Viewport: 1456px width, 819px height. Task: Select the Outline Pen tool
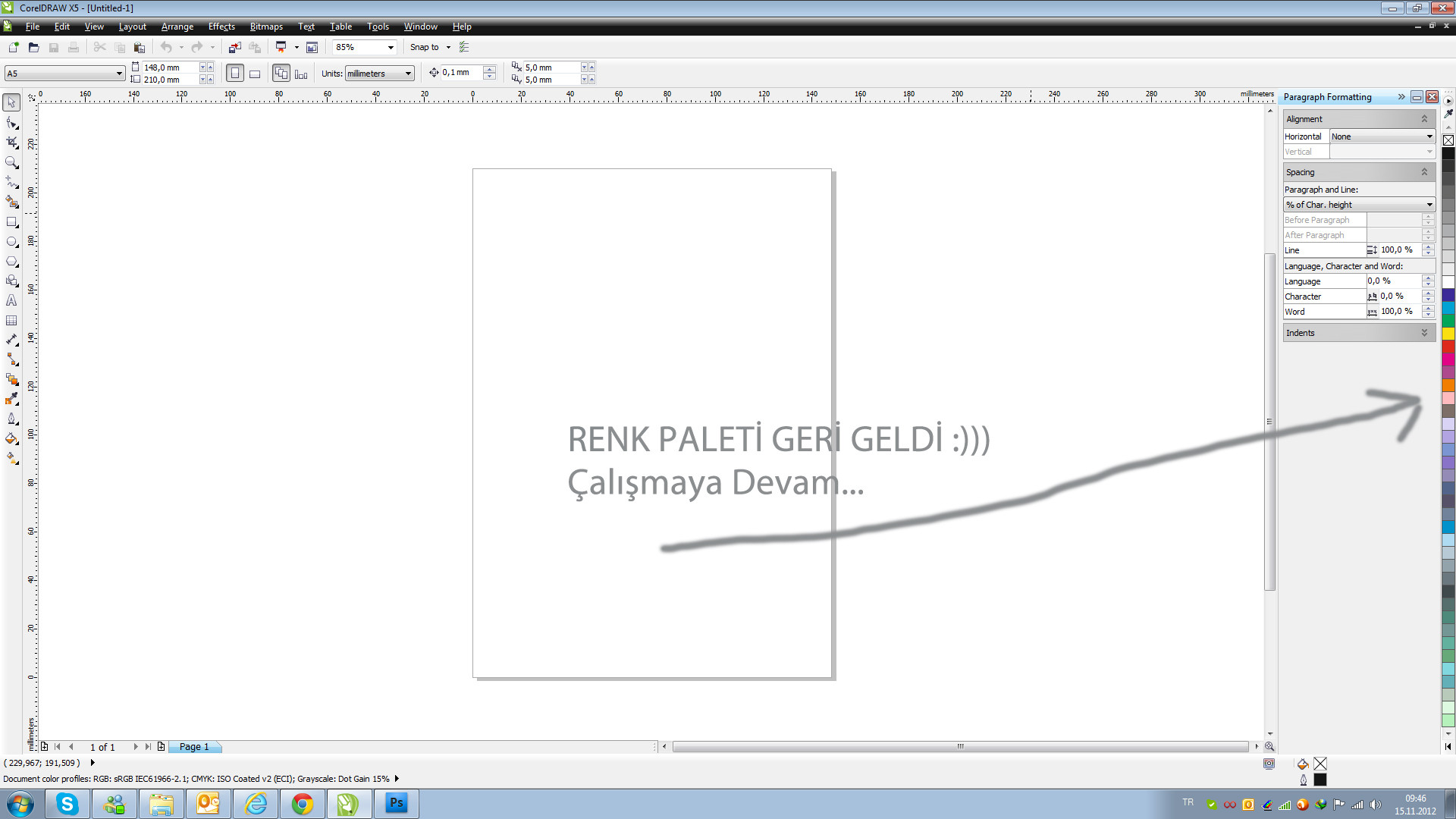(11, 419)
